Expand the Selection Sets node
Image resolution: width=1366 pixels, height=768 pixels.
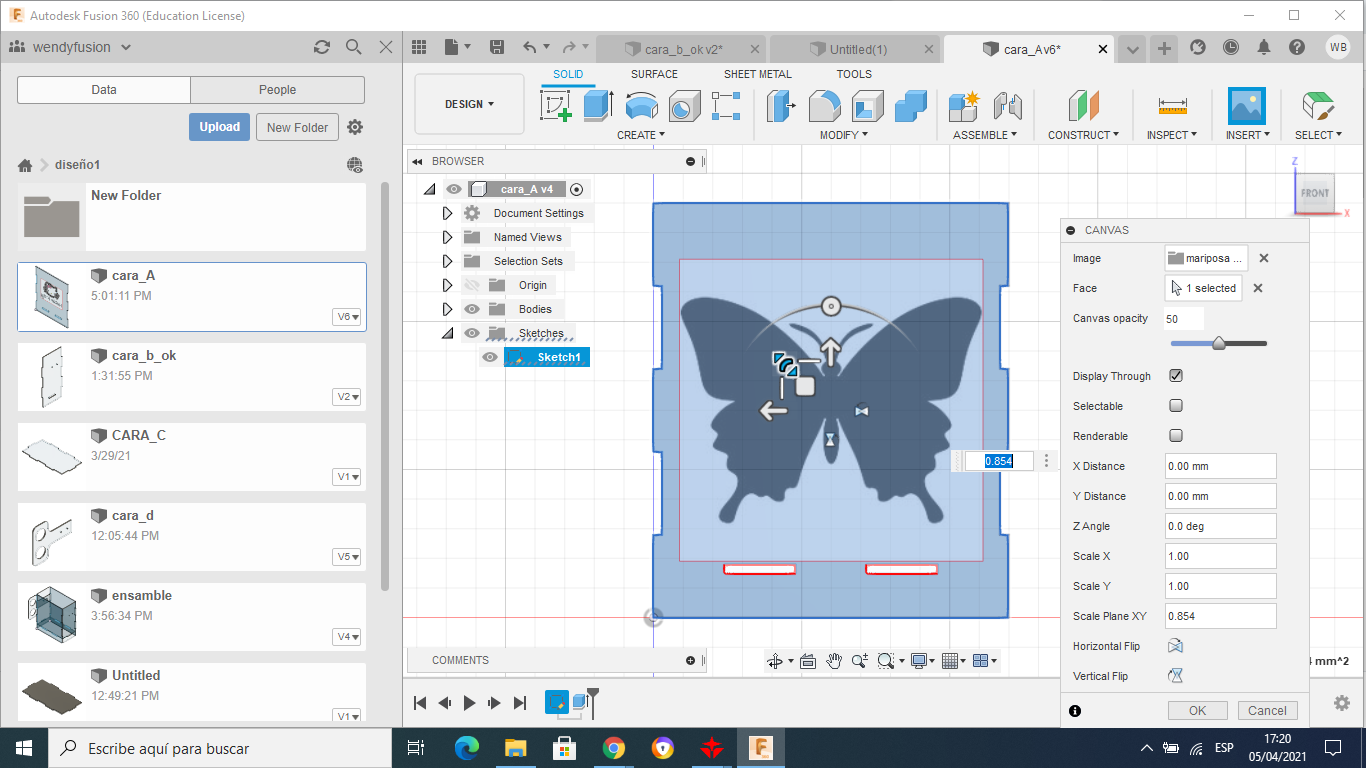click(x=447, y=261)
